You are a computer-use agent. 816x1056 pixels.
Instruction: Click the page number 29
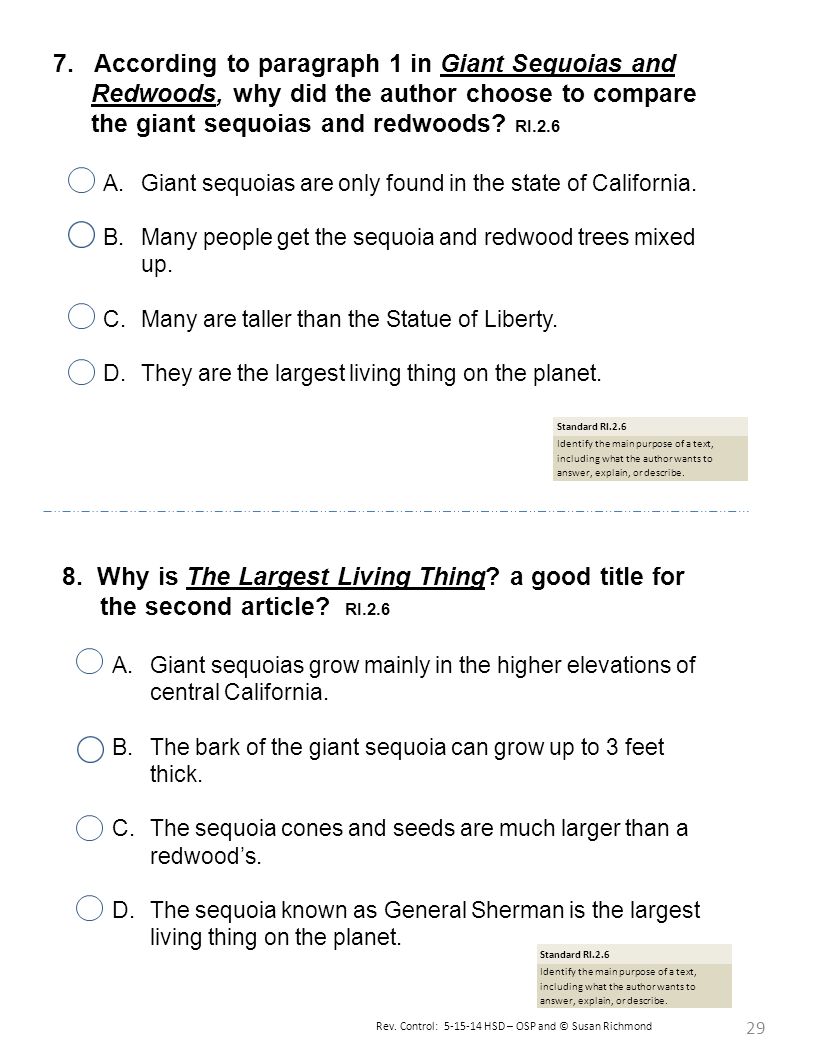(755, 1028)
